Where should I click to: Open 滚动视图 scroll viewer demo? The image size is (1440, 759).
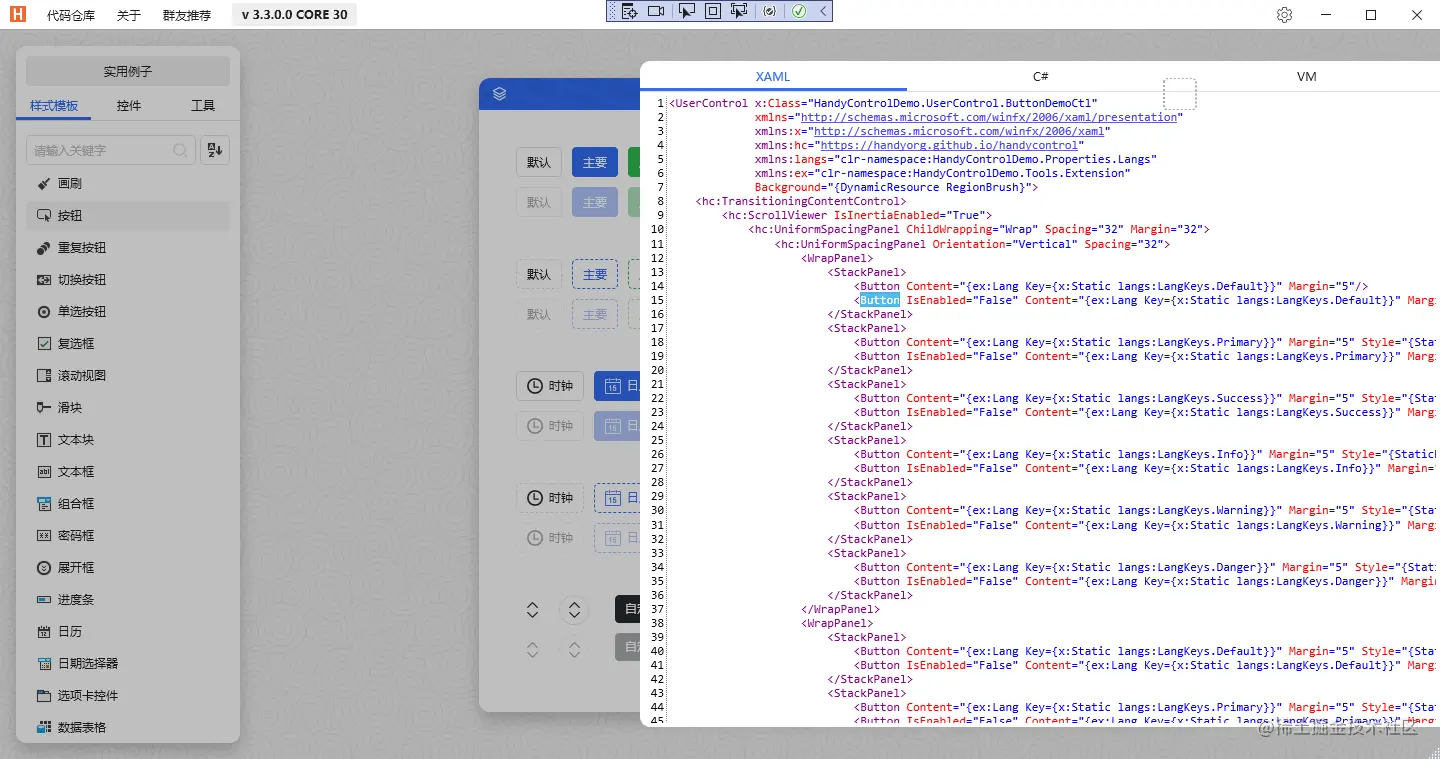[x=128, y=376]
